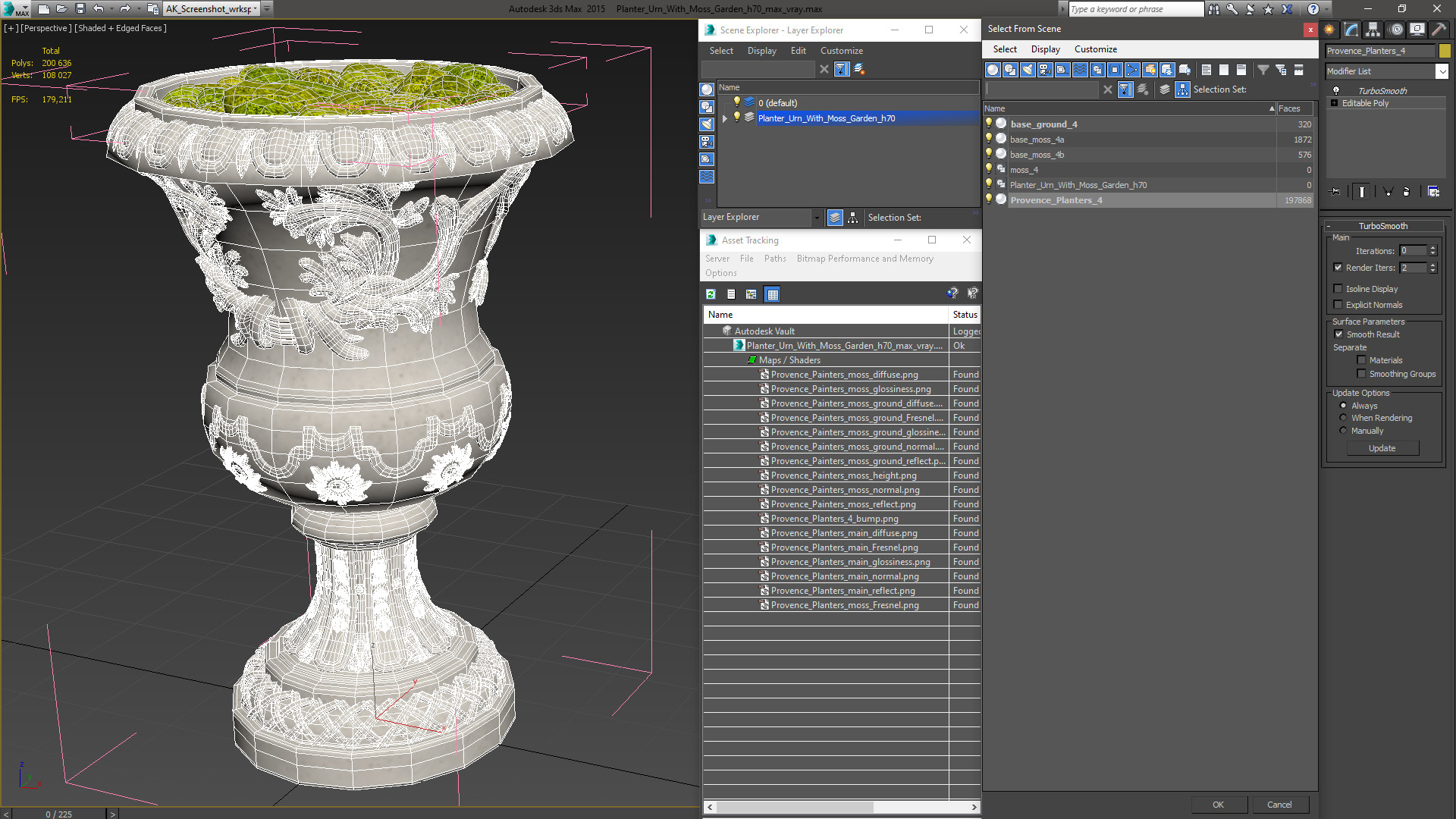
Task: Expand the Editable Poly sub-objects
Action: (1334, 103)
